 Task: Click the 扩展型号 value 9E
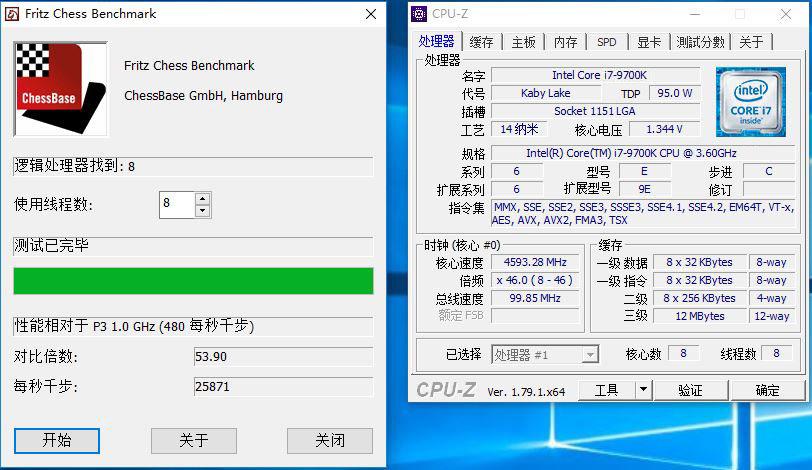pyautogui.click(x=645, y=189)
